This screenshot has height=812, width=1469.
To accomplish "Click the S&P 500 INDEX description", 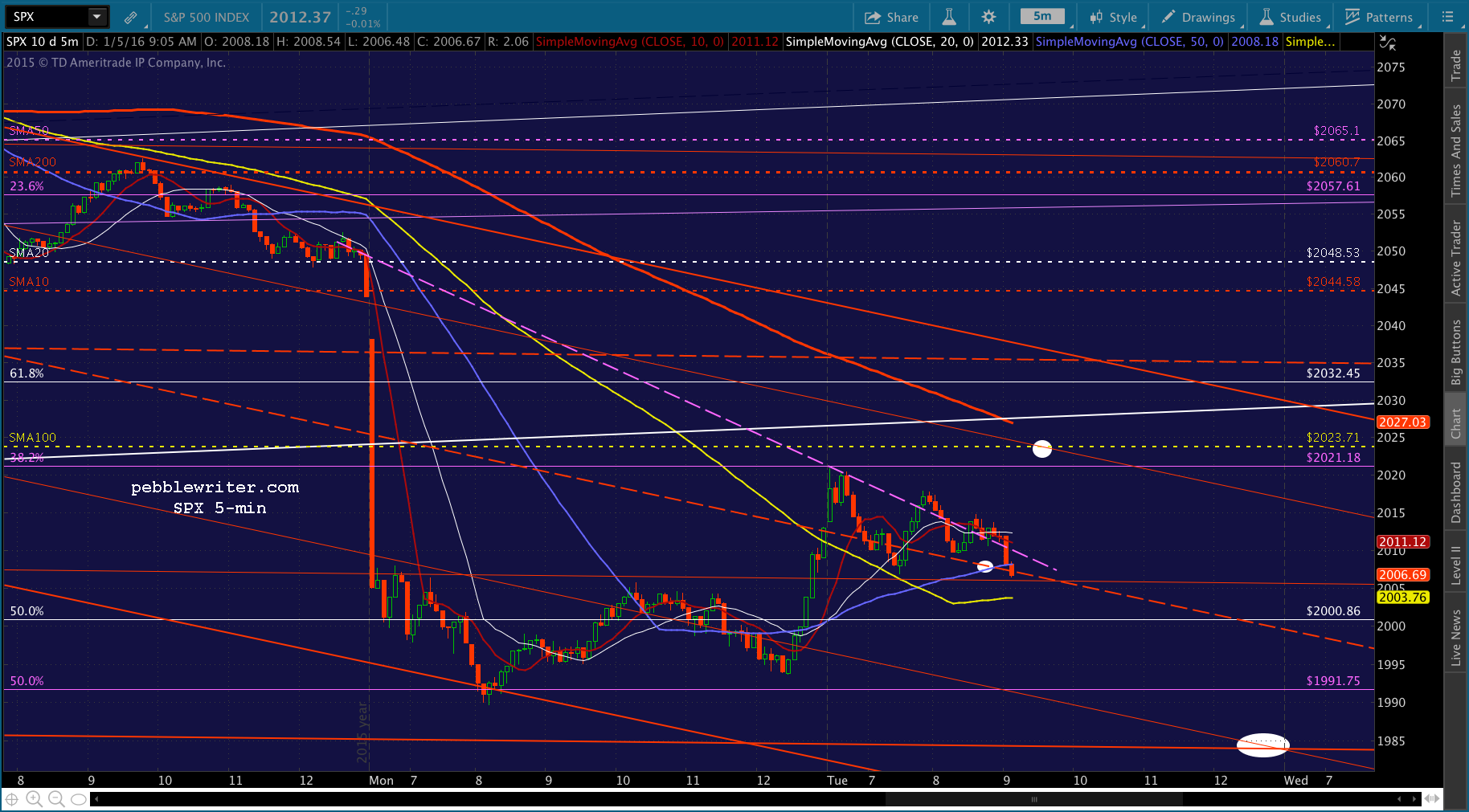I will (x=207, y=17).
